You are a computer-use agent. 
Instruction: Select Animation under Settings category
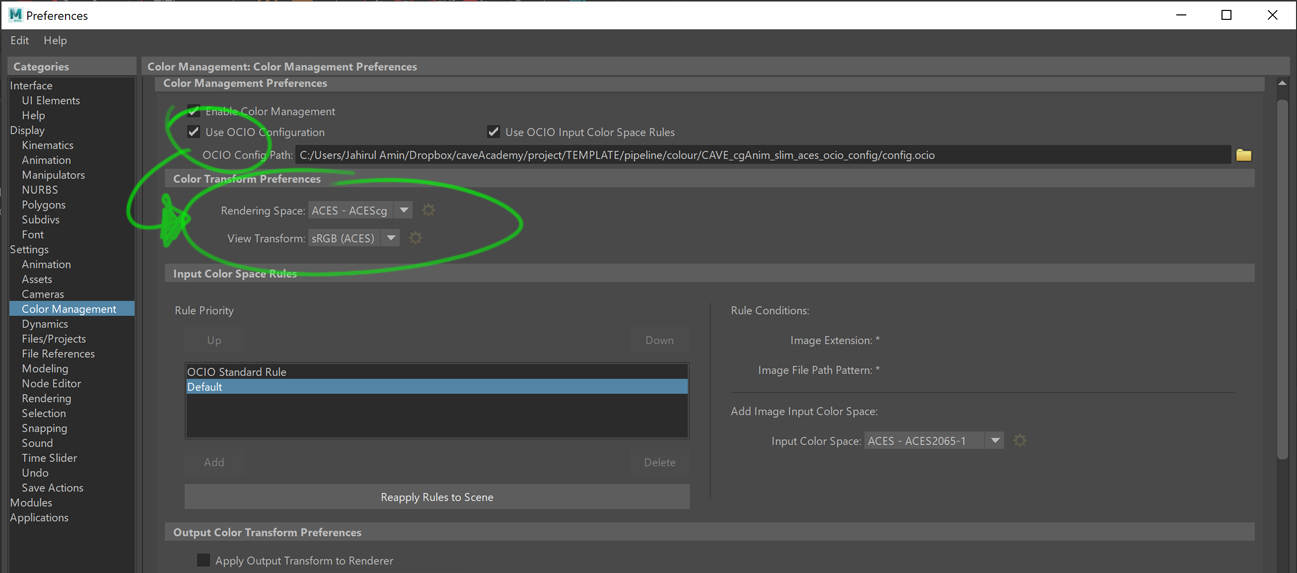[x=46, y=265]
